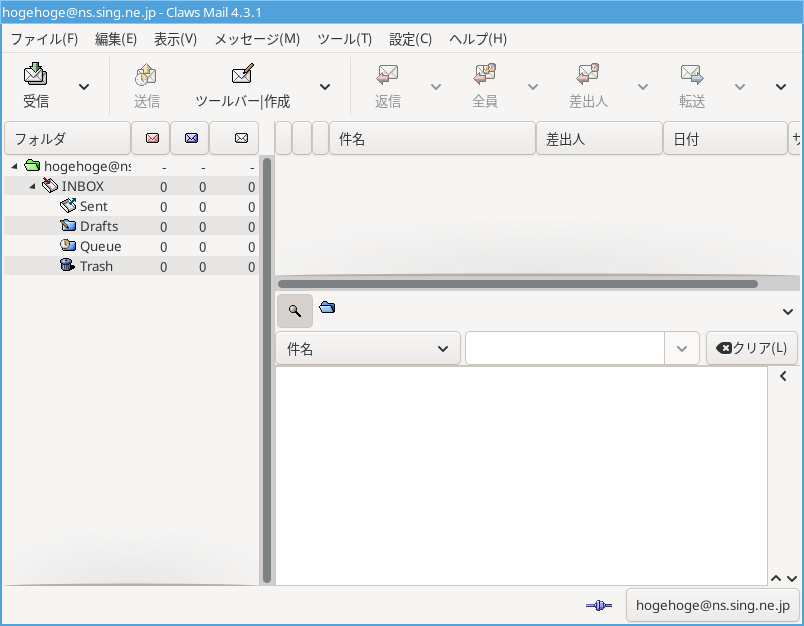
Task: Click the フォルダ column header
Action: (67, 138)
